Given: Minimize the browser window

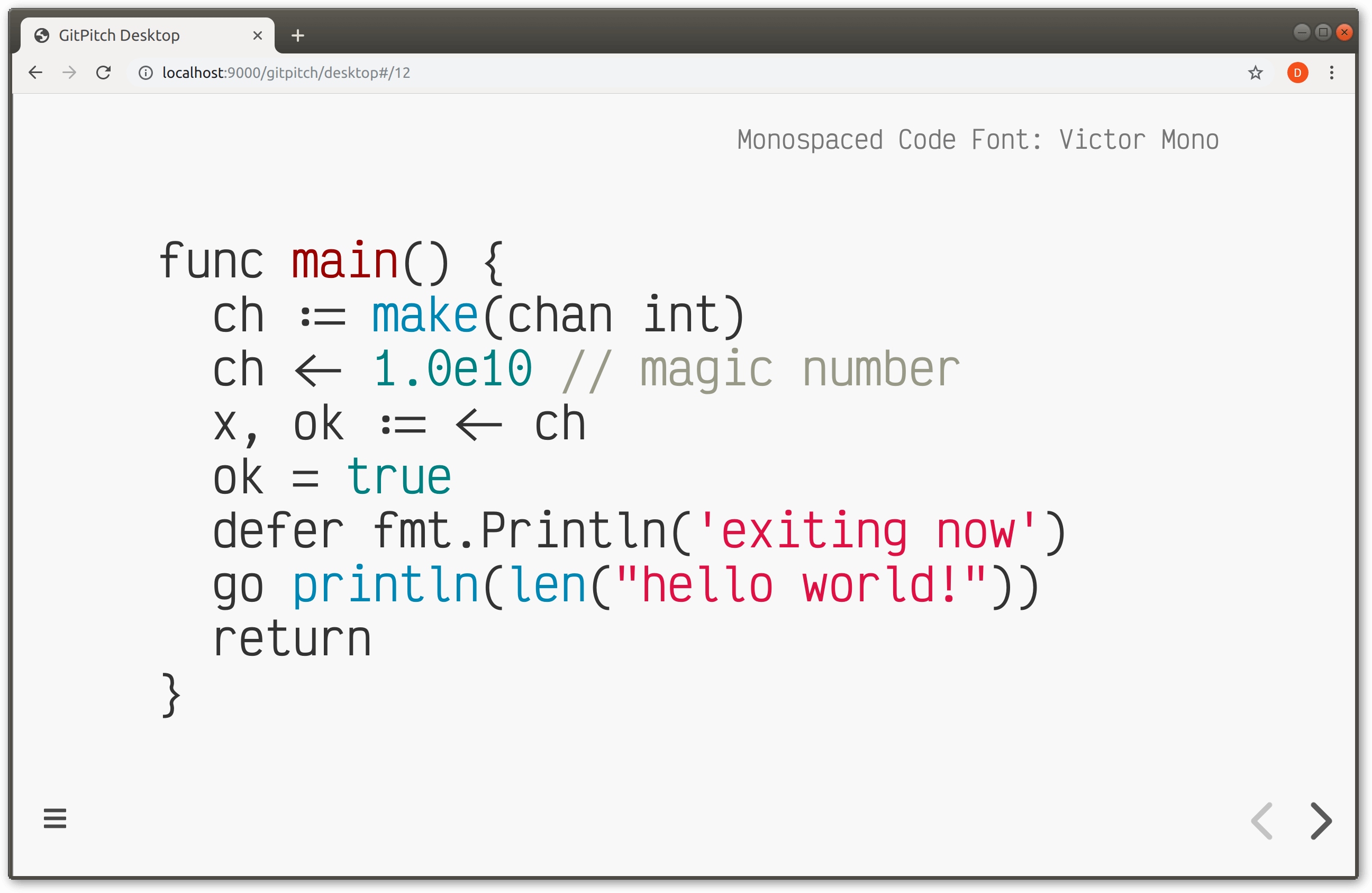Looking at the screenshot, I should (1301, 32).
